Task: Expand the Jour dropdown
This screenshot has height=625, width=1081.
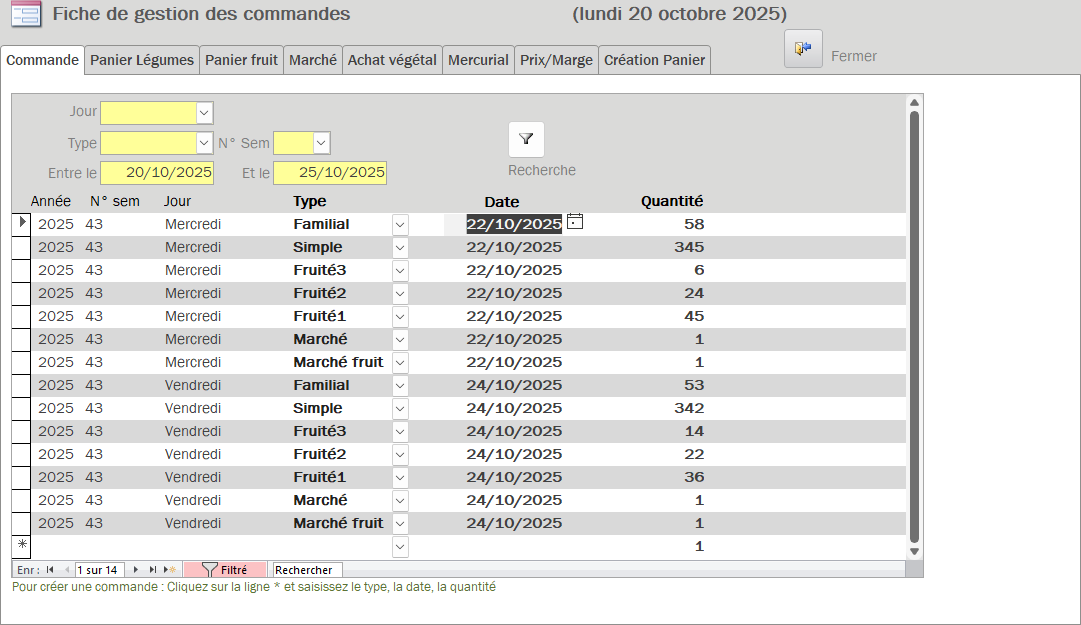Action: pos(204,113)
